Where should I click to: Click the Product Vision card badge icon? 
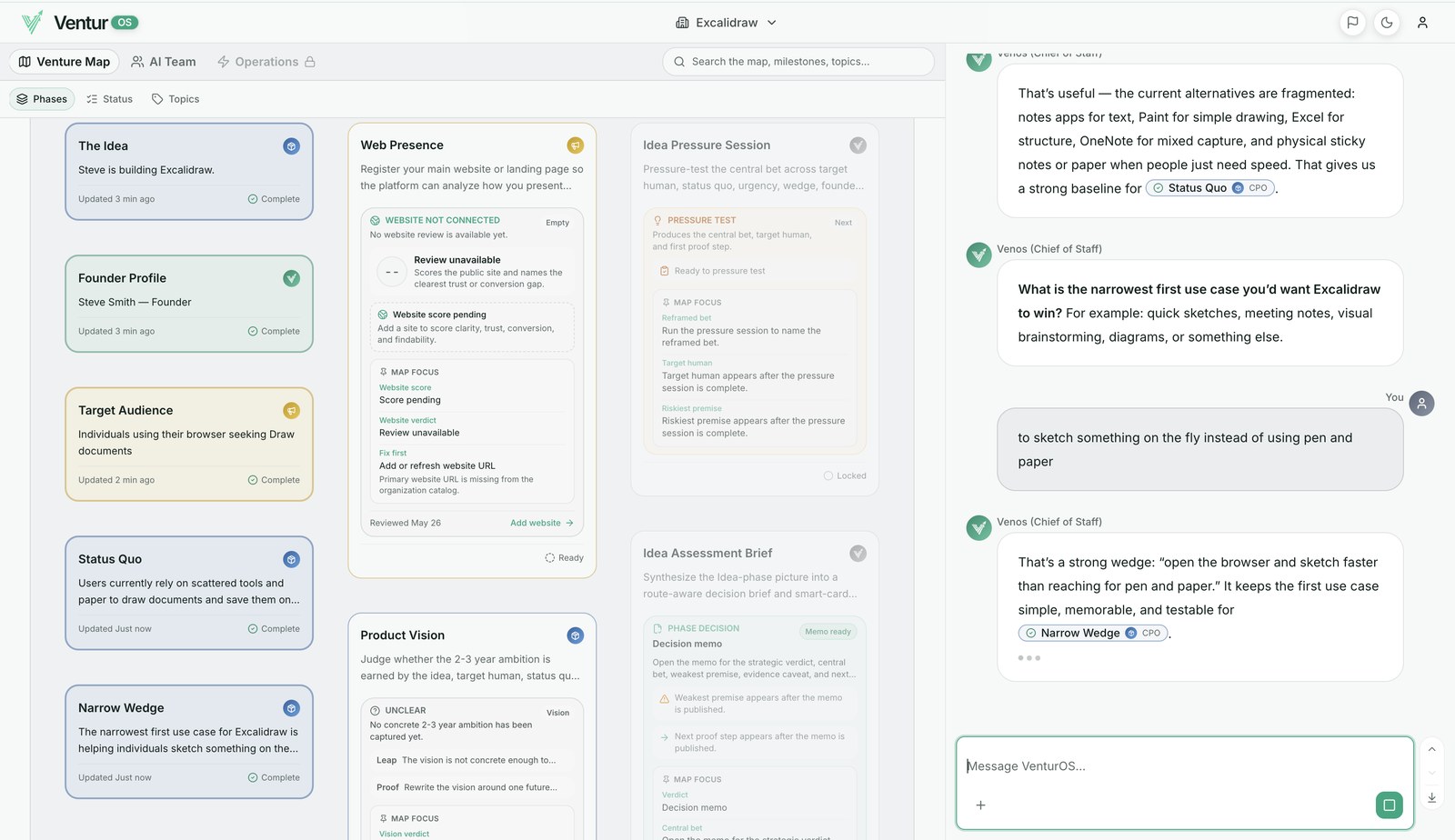click(x=575, y=635)
